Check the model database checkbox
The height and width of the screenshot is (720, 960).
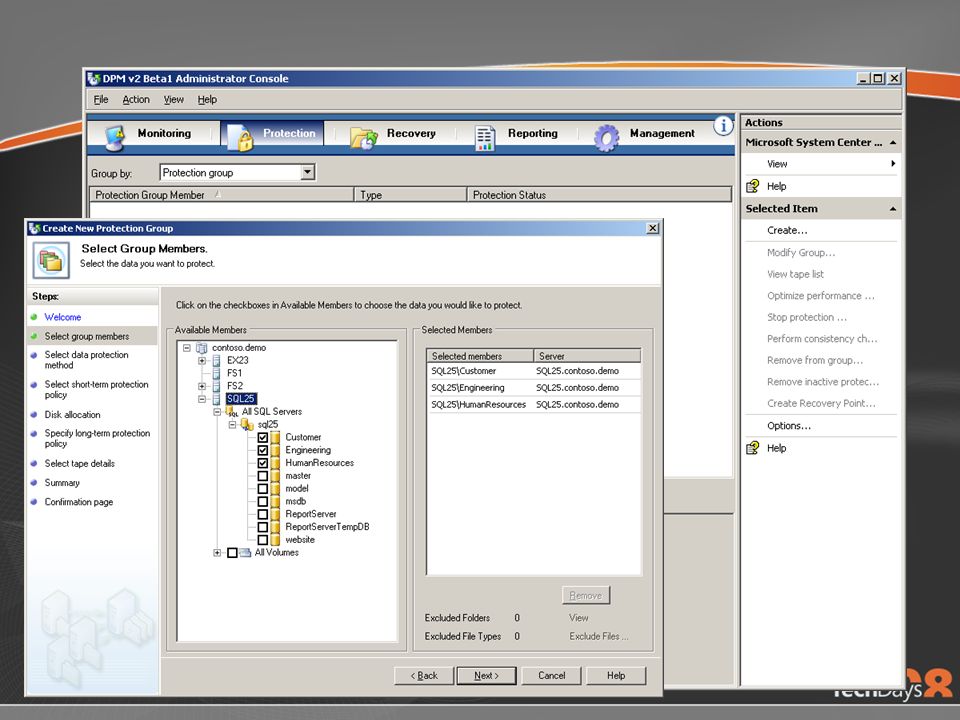click(x=263, y=489)
